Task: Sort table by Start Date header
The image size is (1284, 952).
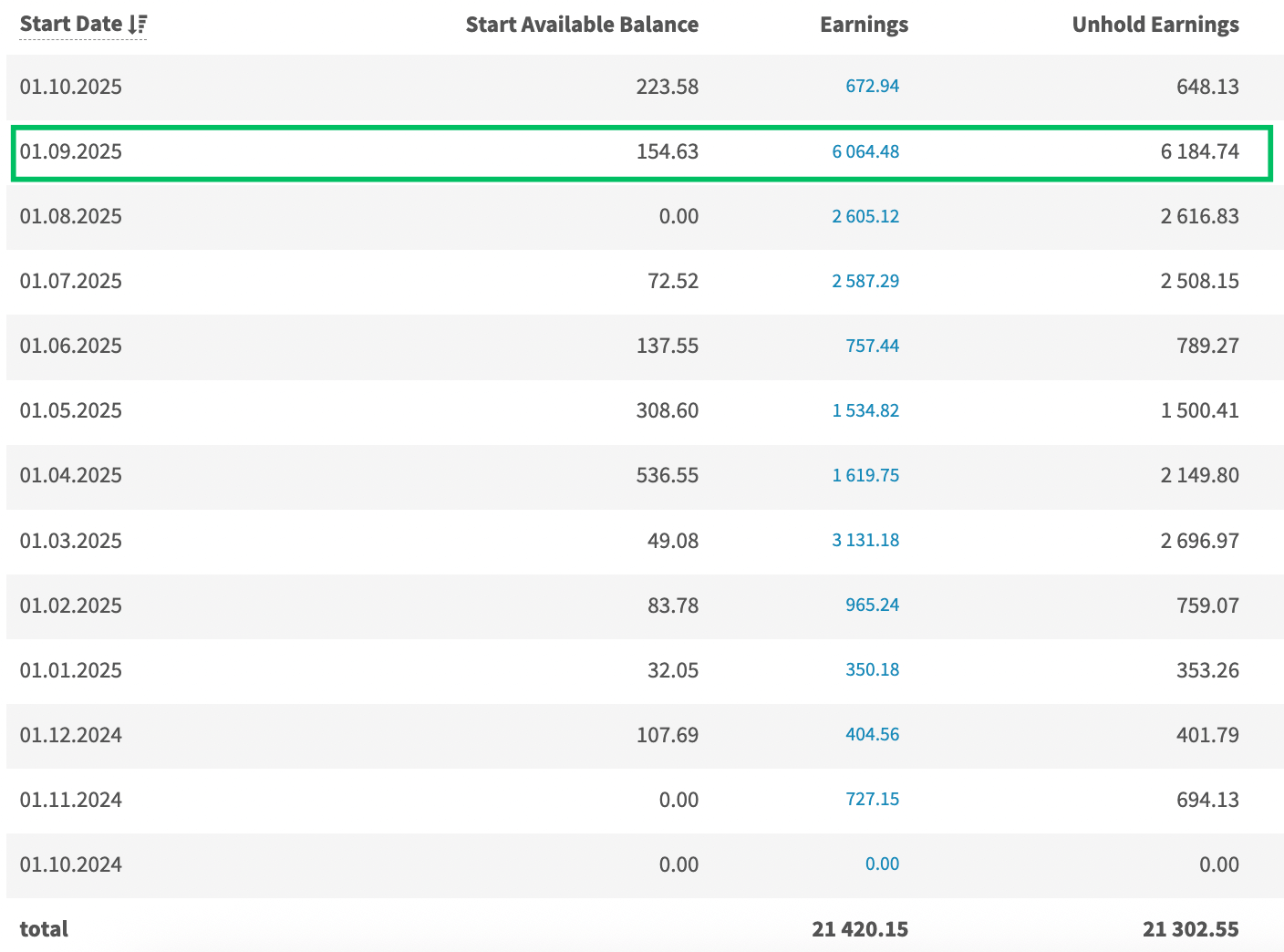Action: [71, 25]
